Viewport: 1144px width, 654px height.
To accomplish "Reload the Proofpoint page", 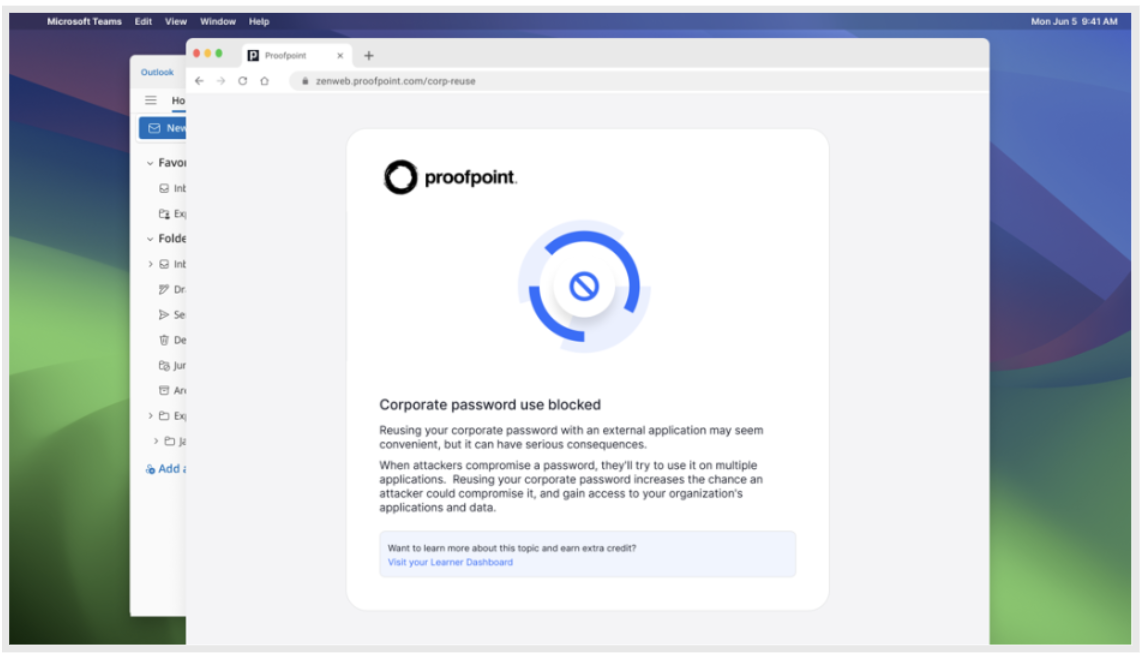I will coord(242,81).
